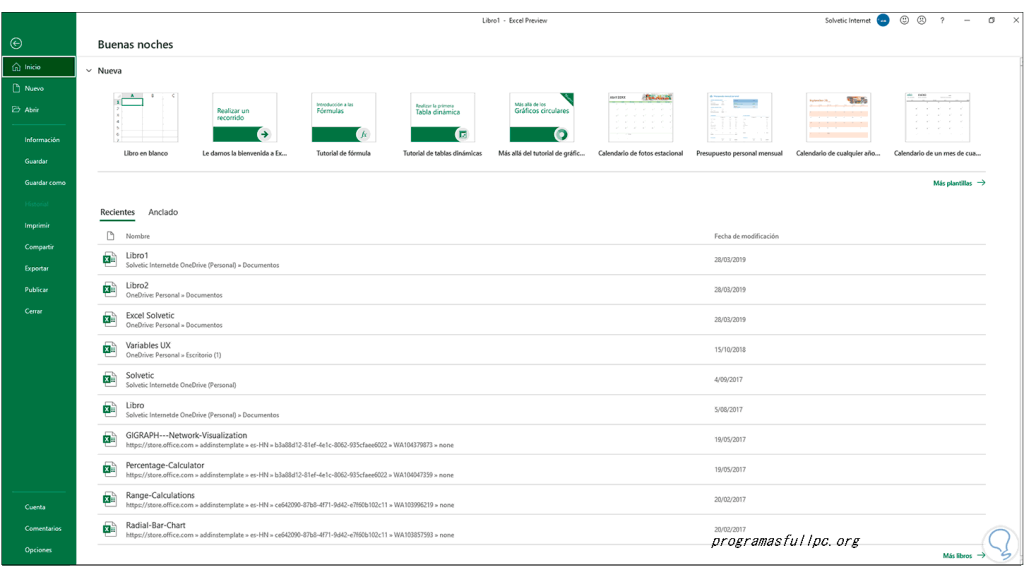The width and height of the screenshot is (1024, 577).
Task: Sort by the Nombre column header
Action: (x=138, y=236)
